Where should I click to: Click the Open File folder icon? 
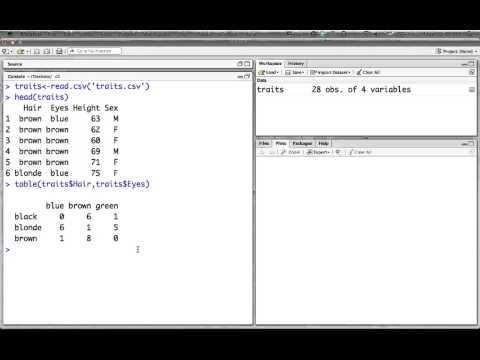[21, 51]
